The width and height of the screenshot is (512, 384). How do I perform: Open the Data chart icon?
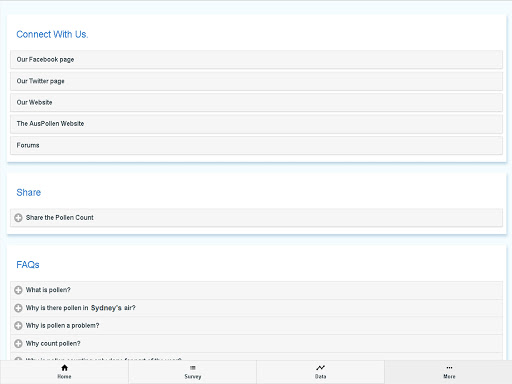320,368
